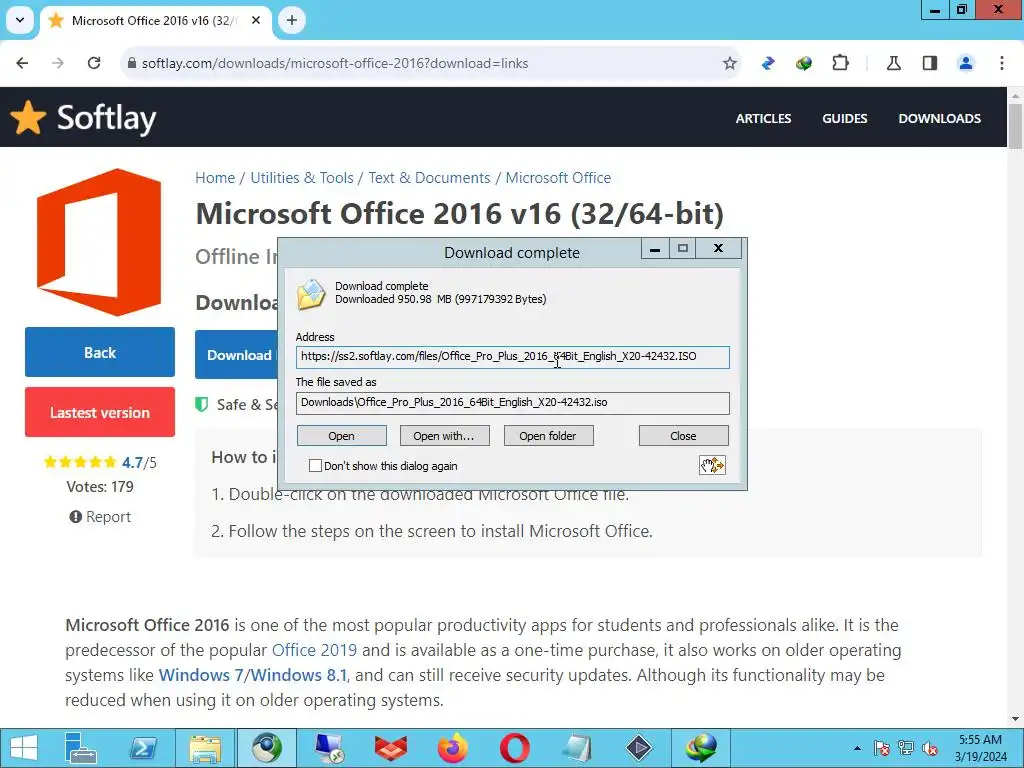
Task: Open the Extensions puzzle icon
Action: [x=840, y=63]
